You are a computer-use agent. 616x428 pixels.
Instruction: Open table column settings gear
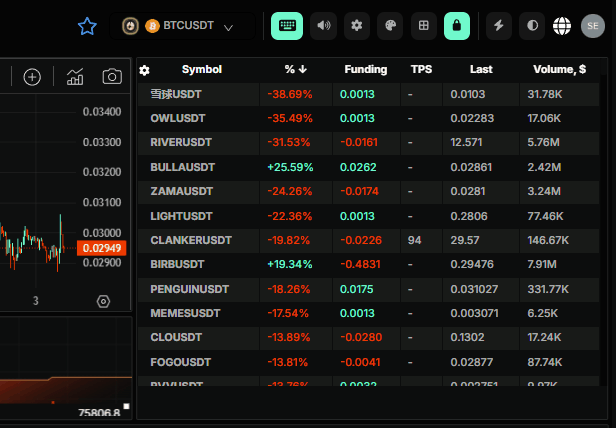point(145,70)
